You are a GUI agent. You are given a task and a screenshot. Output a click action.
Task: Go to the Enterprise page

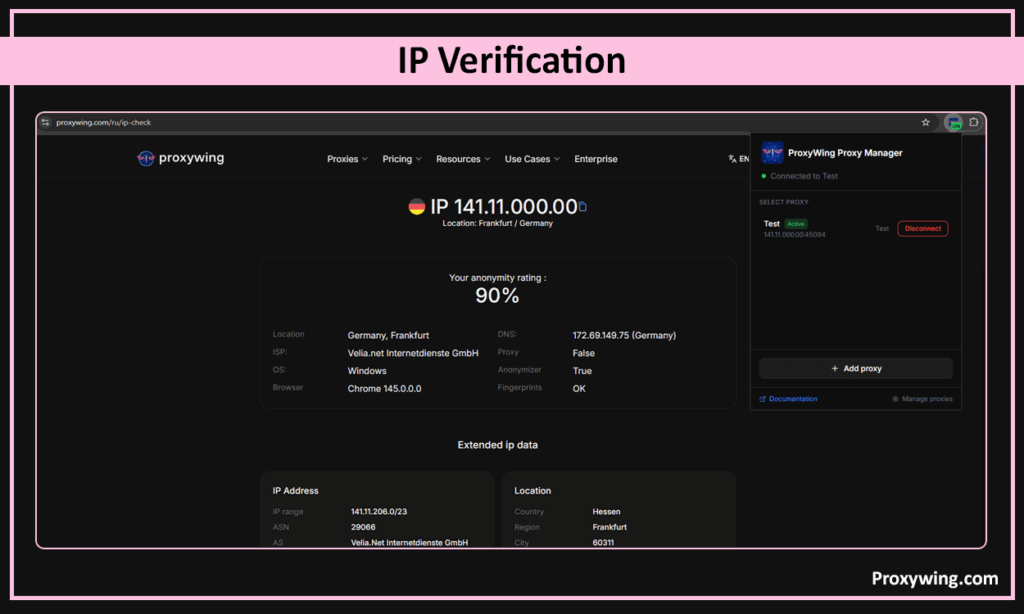[x=596, y=159]
